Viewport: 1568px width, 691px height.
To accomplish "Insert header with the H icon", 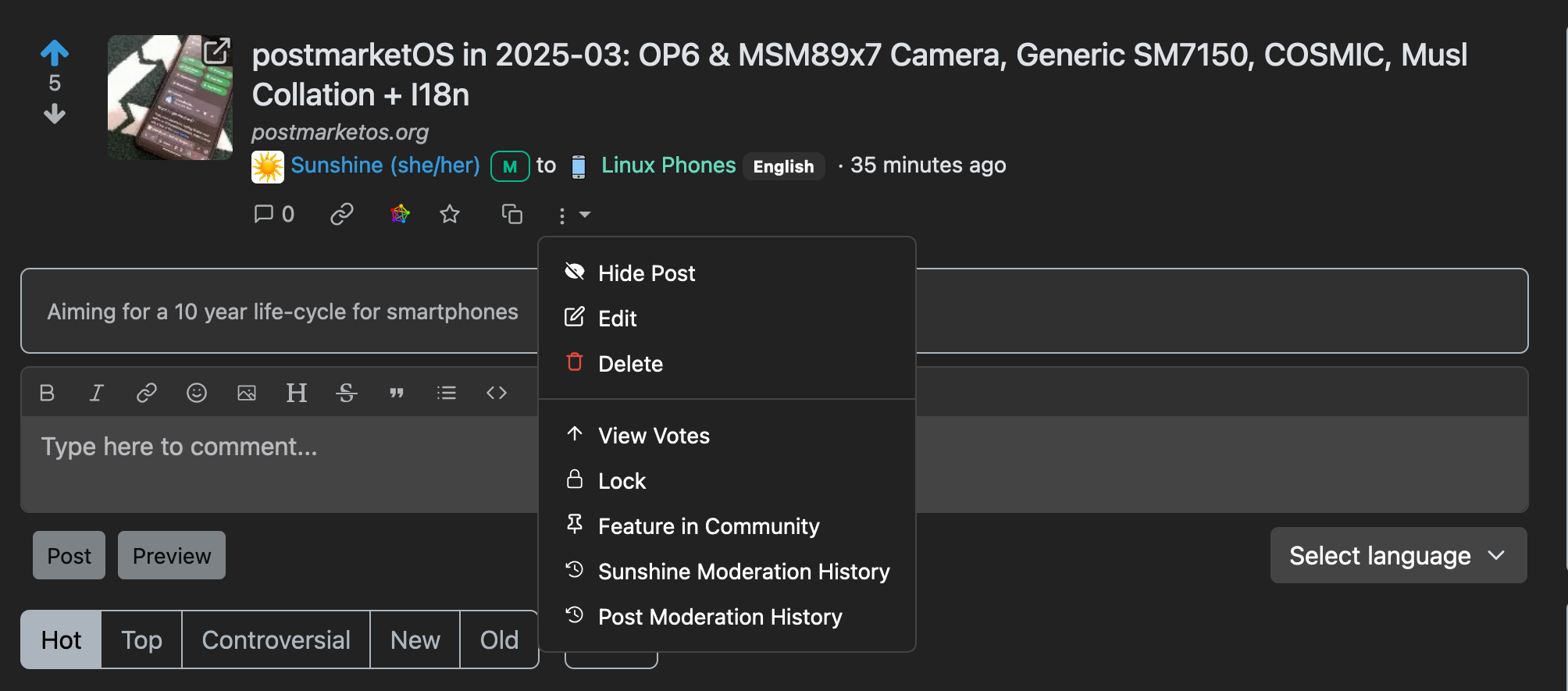I will point(297,393).
